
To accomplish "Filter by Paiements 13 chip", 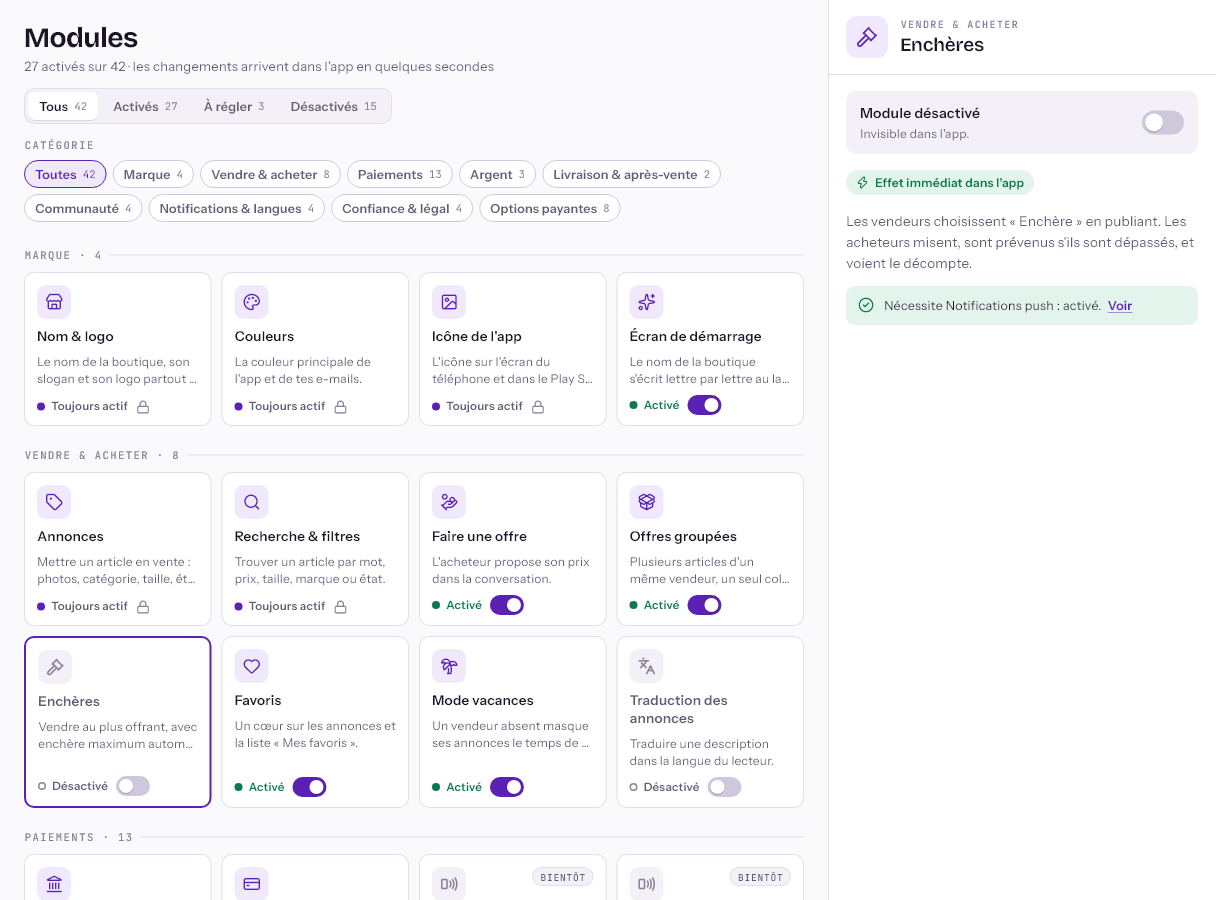I will [399, 174].
